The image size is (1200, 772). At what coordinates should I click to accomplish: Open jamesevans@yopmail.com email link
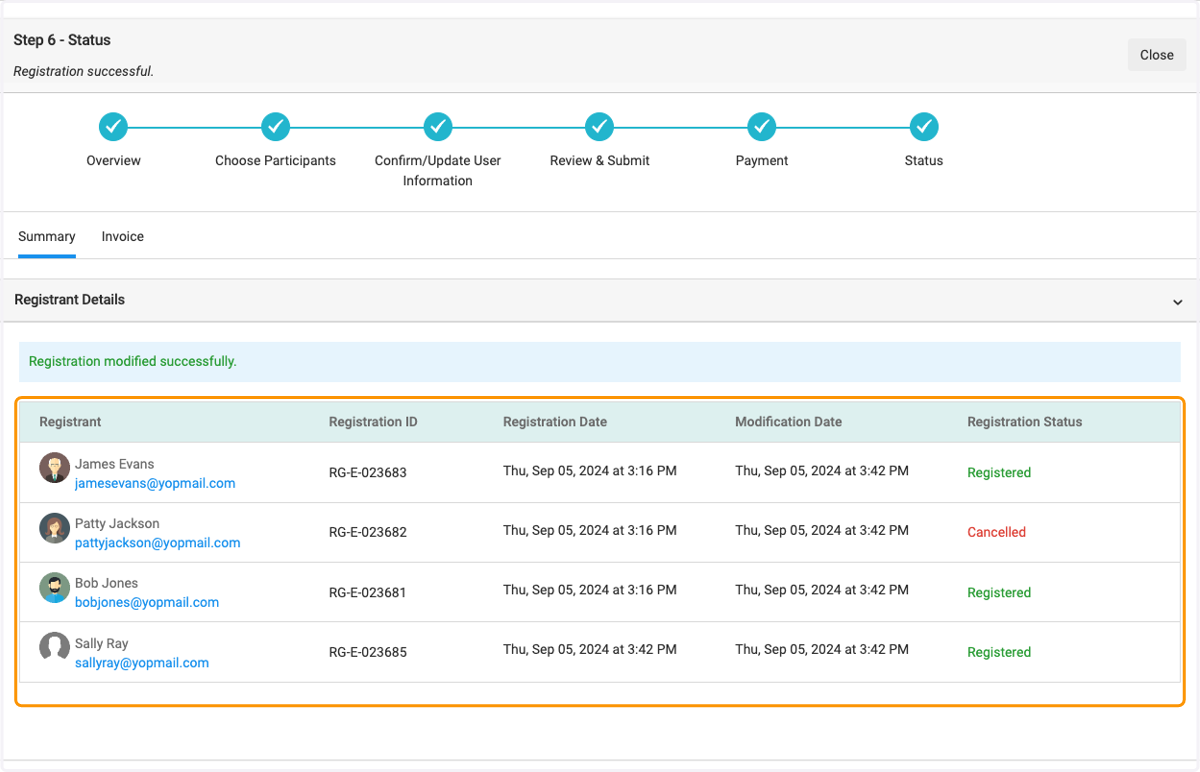point(155,483)
